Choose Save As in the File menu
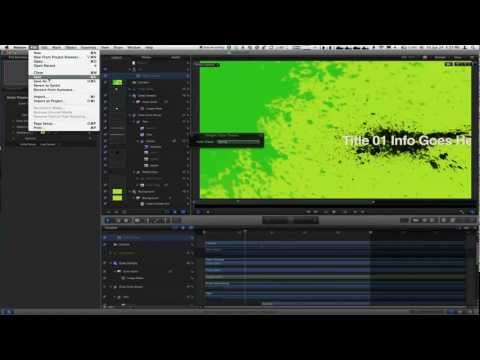This screenshot has height=360, width=480. pyautogui.click(x=64, y=81)
